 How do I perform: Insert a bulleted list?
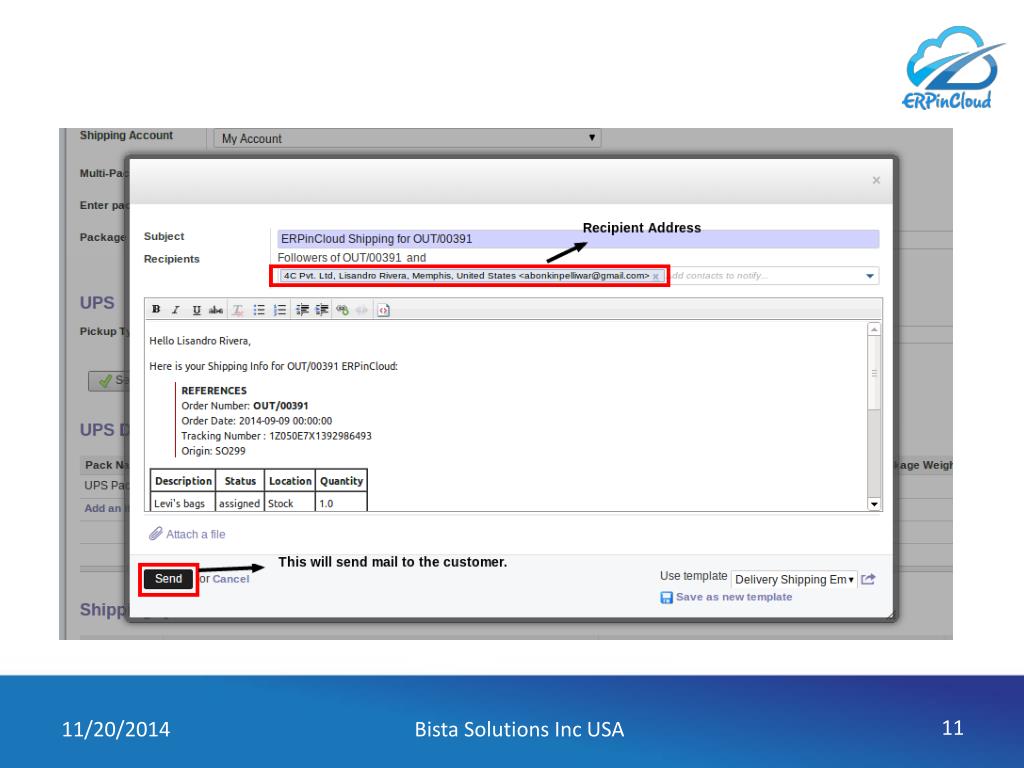(x=259, y=310)
